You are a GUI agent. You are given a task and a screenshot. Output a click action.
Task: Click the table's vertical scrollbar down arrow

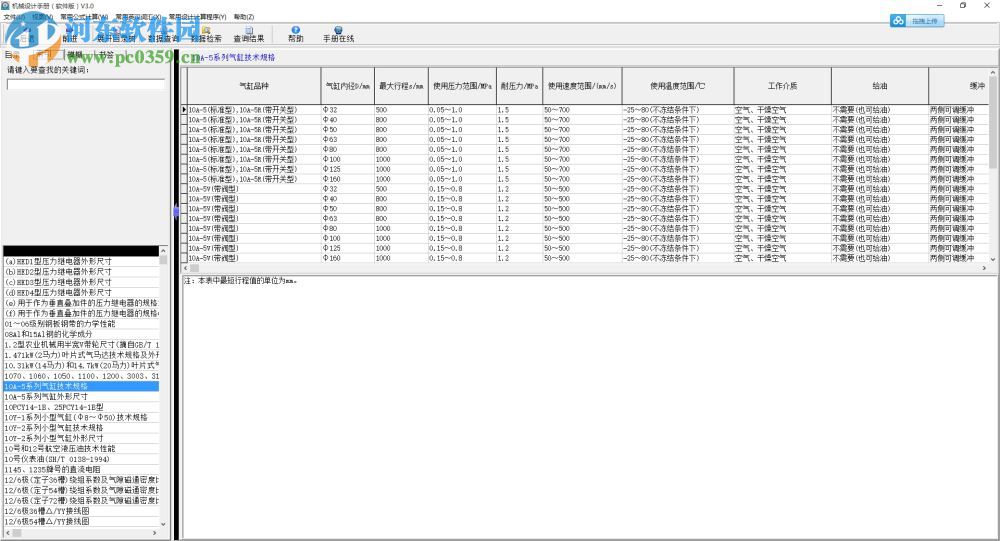pos(993,257)
